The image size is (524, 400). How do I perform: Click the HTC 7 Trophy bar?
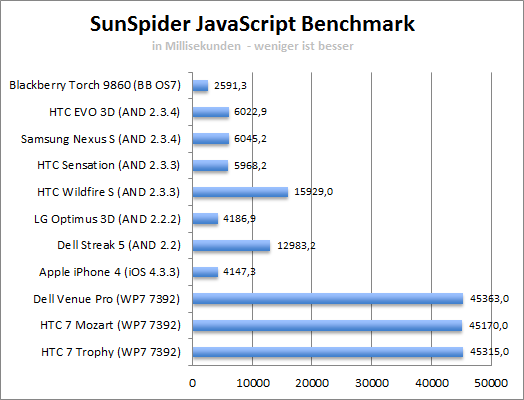pyautogui.click(x=328, y=352)
